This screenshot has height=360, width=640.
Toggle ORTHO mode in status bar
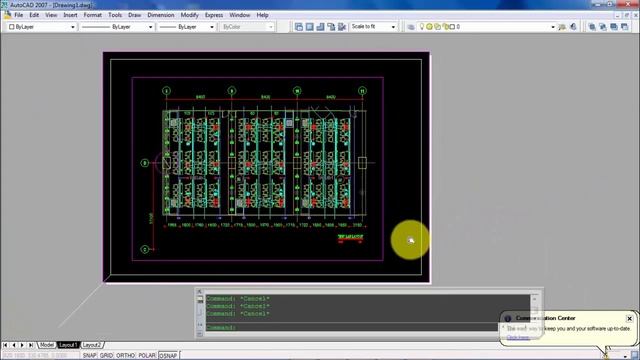coord(125,356)
